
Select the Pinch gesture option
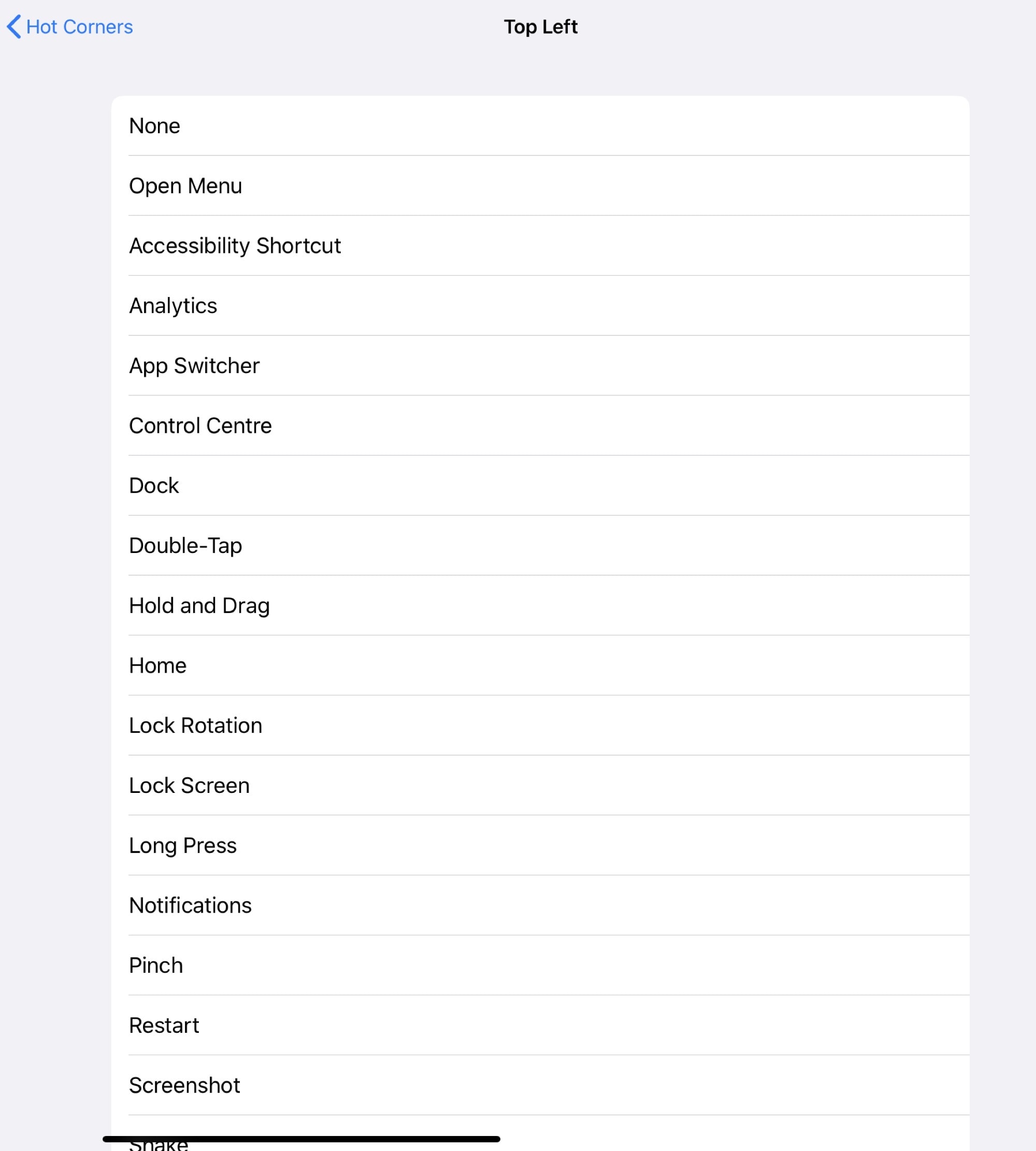click(x=155, y=965)
